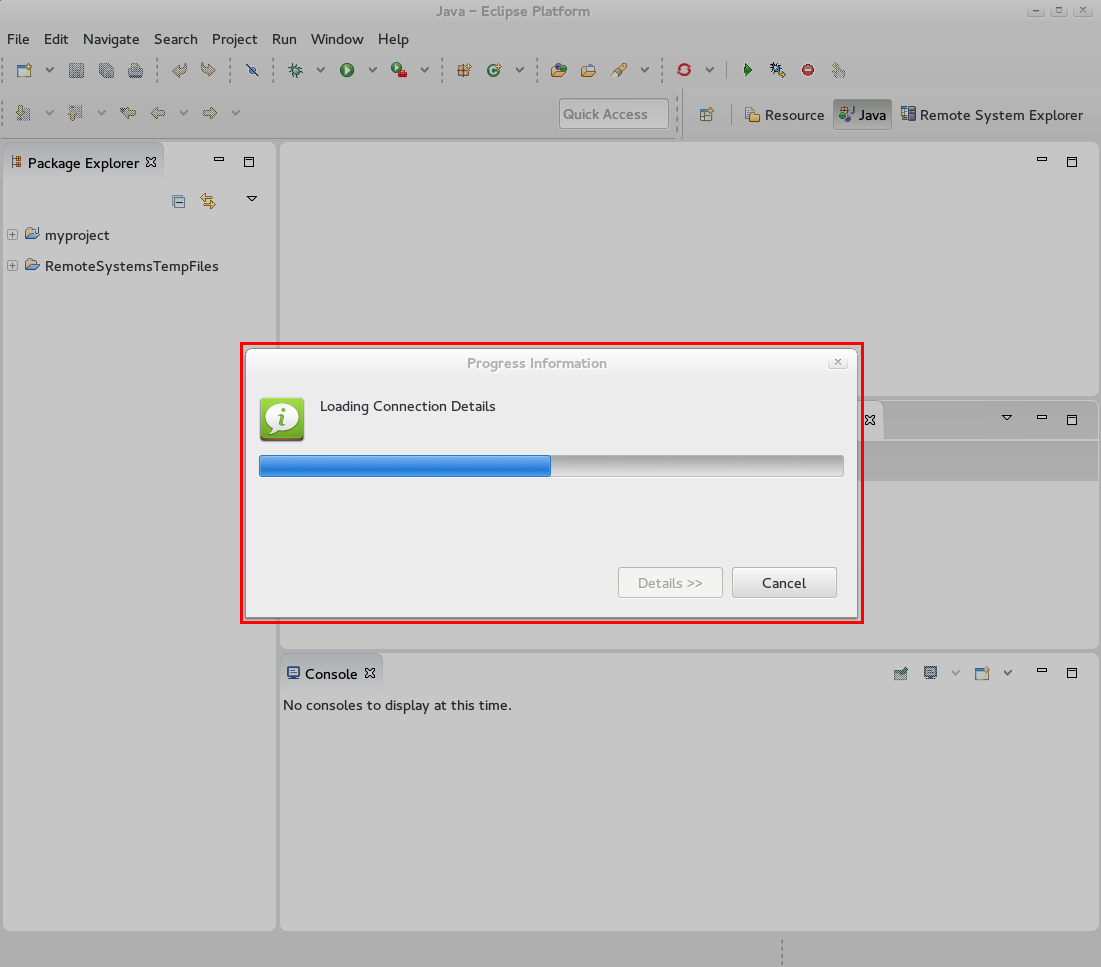Open the Package Explorer view menu arrow
This screenshot has width=1101, height=967.
coord(252,199)
